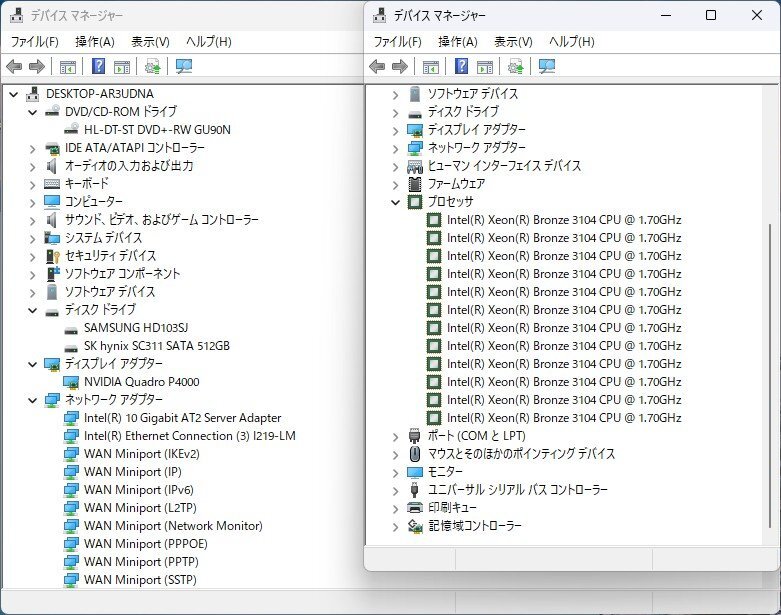Image resolution: width=781 pixels, height=615 pixels.
Task: Expand オーディオの入力および出力 node
Action: 32,166
